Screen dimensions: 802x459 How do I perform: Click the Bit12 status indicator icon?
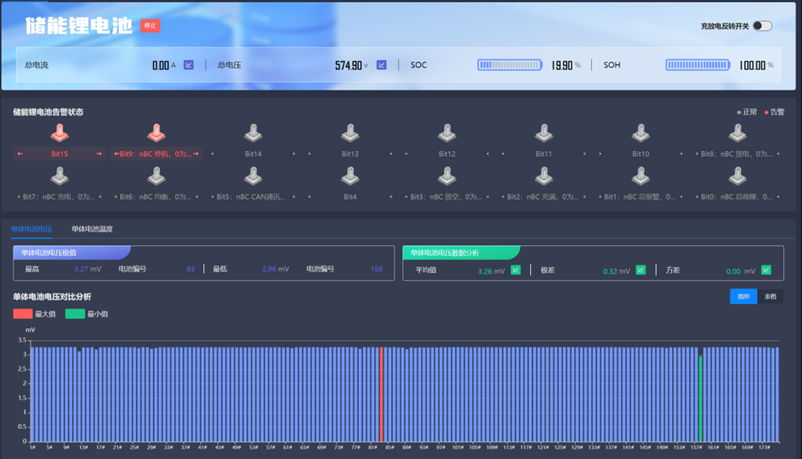447,133
